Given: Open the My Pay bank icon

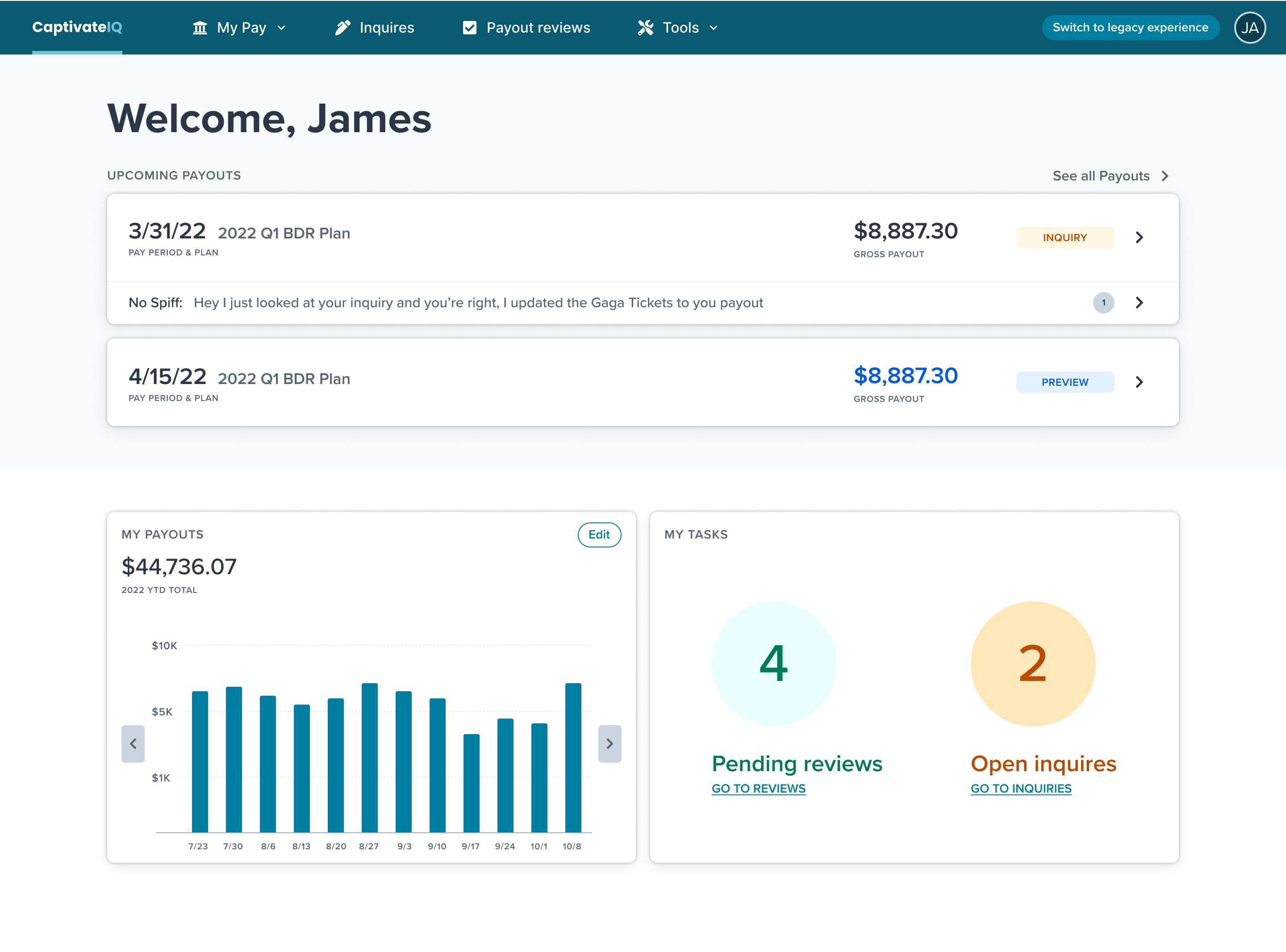Looking at the screenshot, I should [x=200, y=27].
